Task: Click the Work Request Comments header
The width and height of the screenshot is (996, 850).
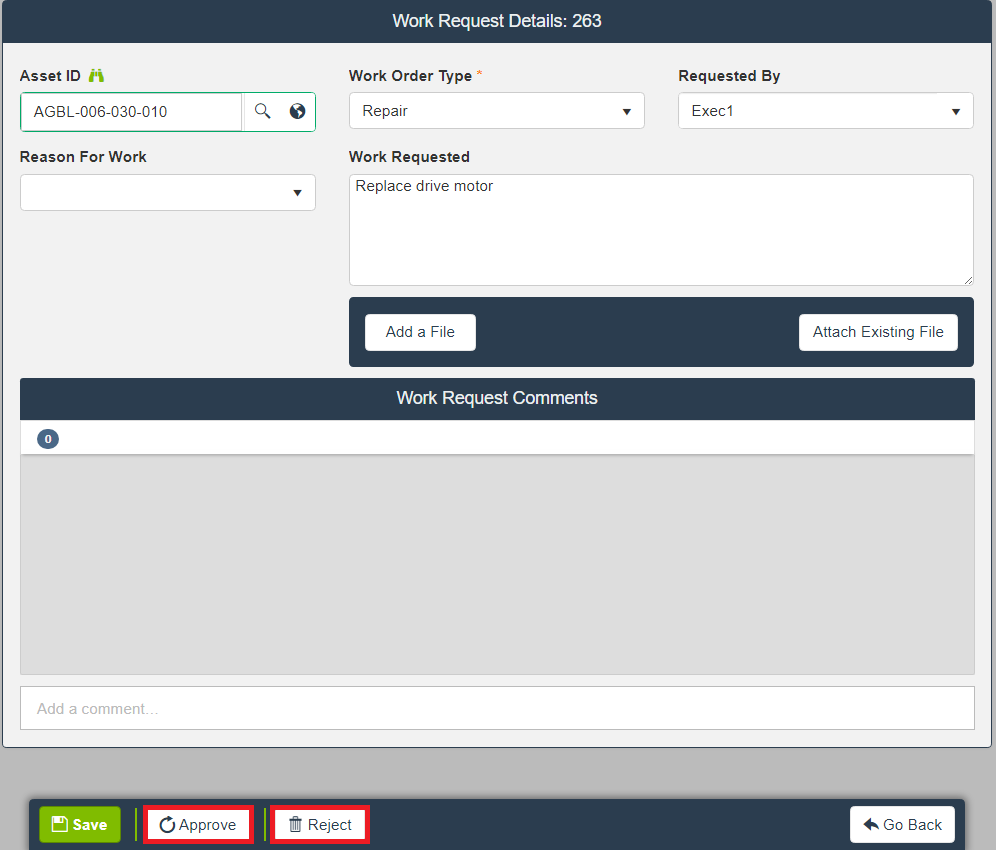Action: pos(497,398)
